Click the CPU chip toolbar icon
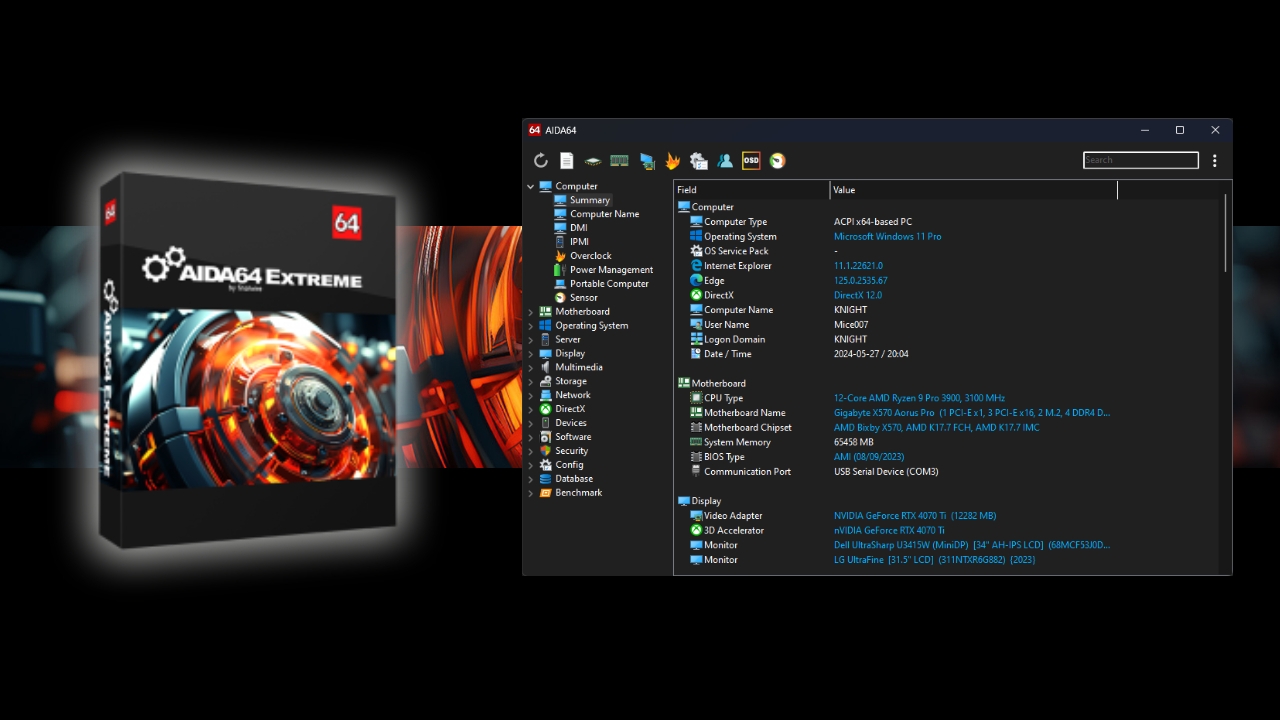 pyautogui.click(x=593, y=161)
